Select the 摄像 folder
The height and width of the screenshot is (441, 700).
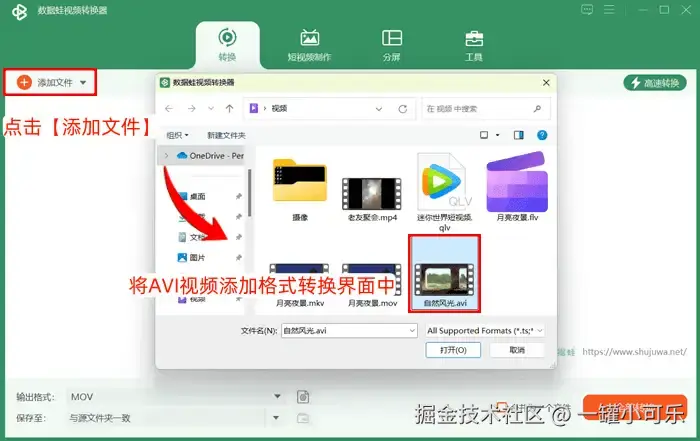[300, 190]
